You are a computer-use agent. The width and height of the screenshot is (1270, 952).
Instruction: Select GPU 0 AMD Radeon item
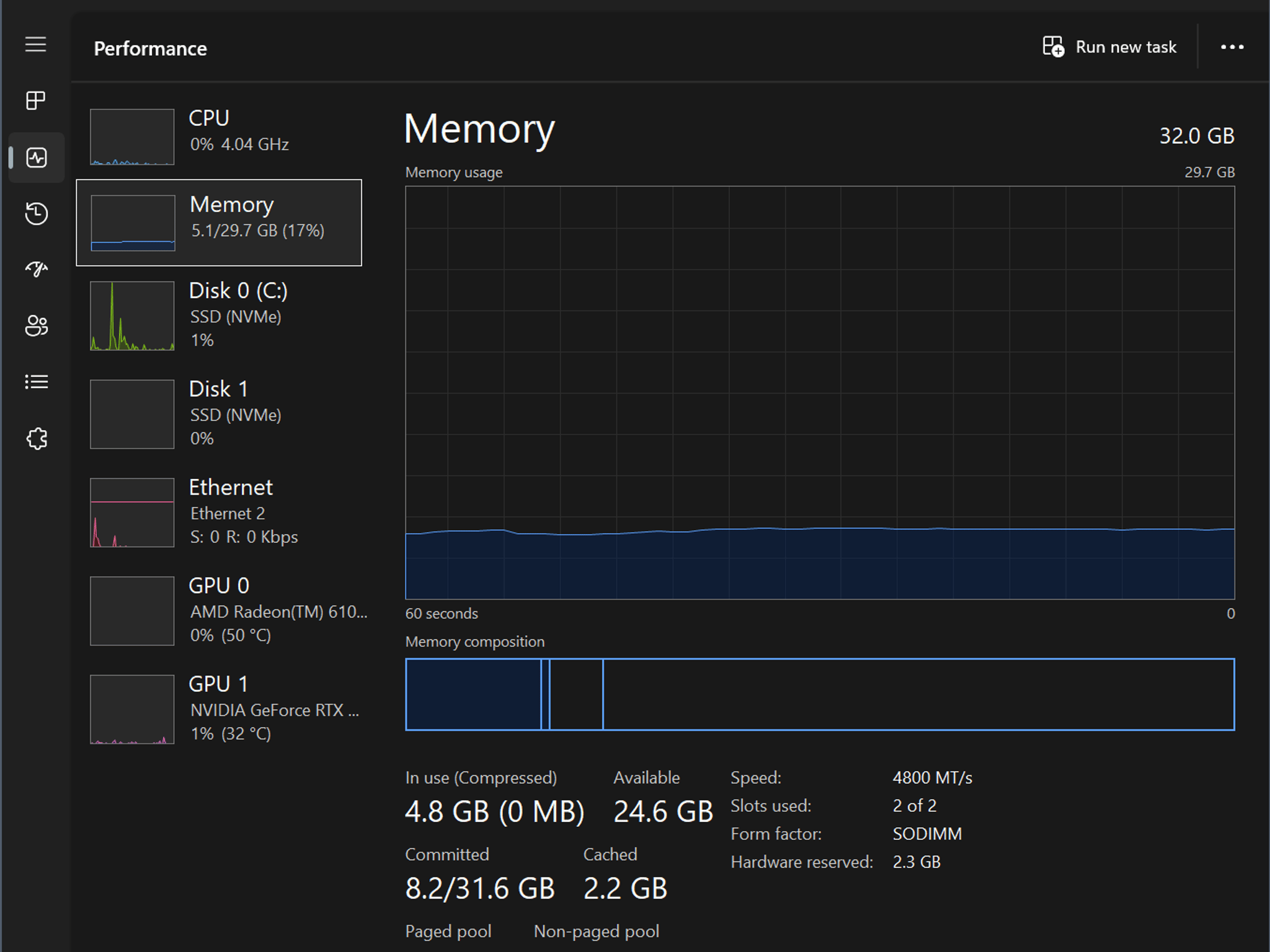click(219, 610)
